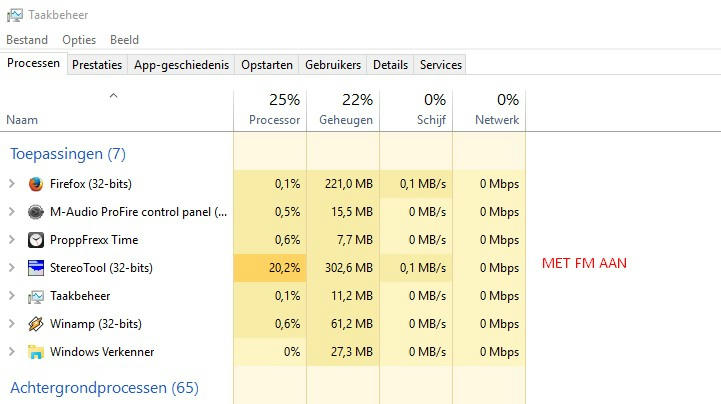
Task: Expand the Winamp process entry
Action: click(x=12, y=324)
